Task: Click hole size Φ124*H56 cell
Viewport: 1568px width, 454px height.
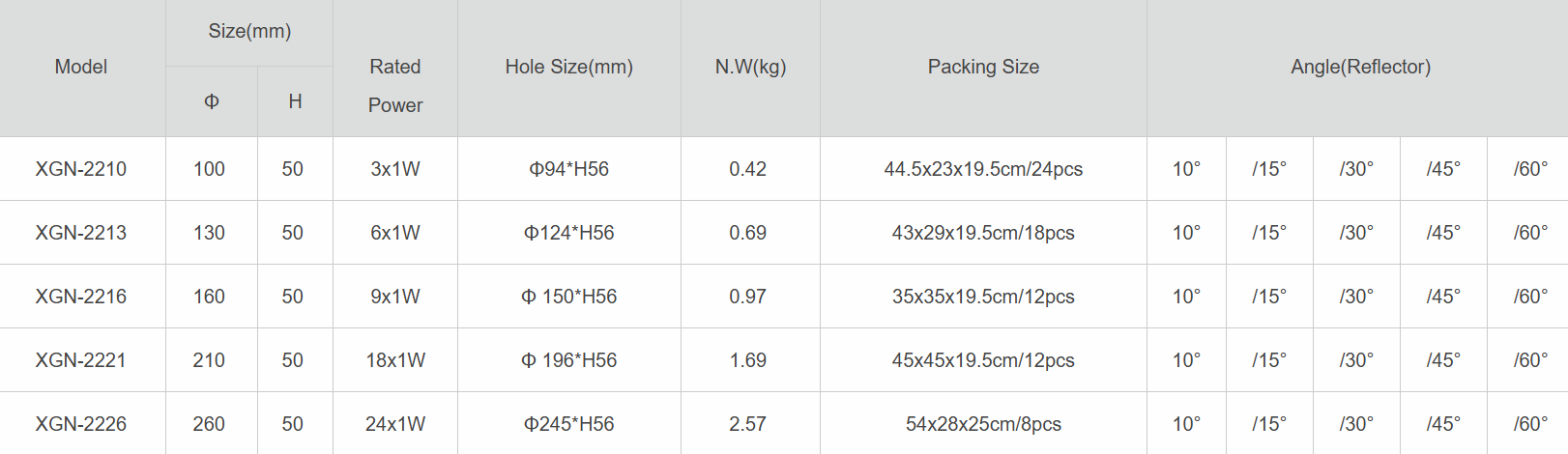Action: [568, 233]
